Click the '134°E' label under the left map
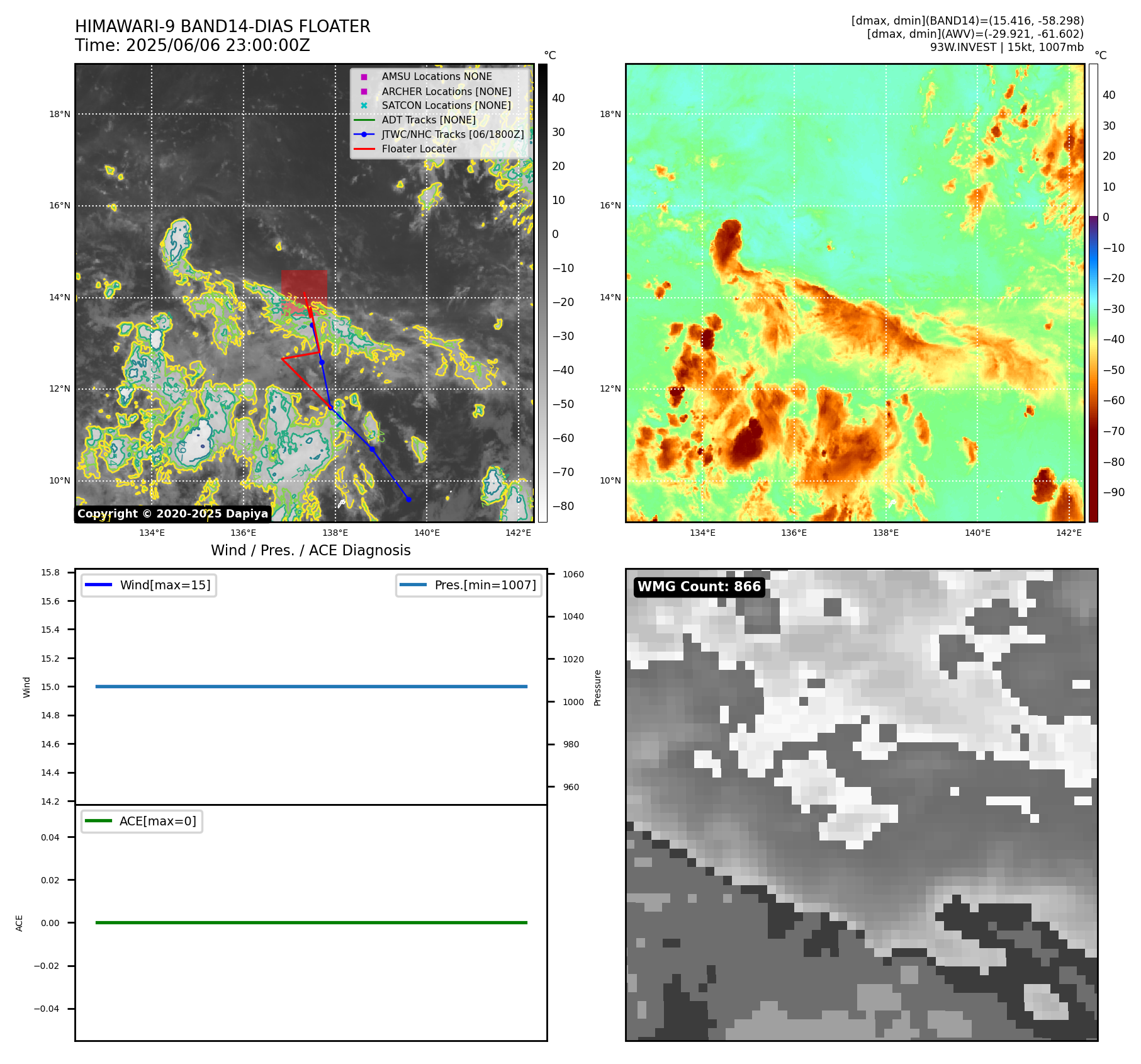Image resolution: width=1141 pixels, height=1064 pixels. (152, 533)
